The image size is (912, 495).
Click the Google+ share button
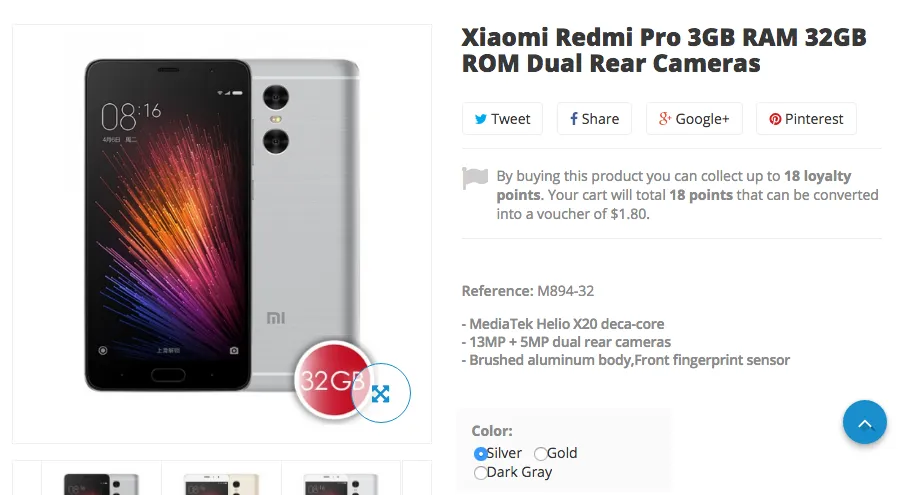pyautogui.click(x=694, y=119)
